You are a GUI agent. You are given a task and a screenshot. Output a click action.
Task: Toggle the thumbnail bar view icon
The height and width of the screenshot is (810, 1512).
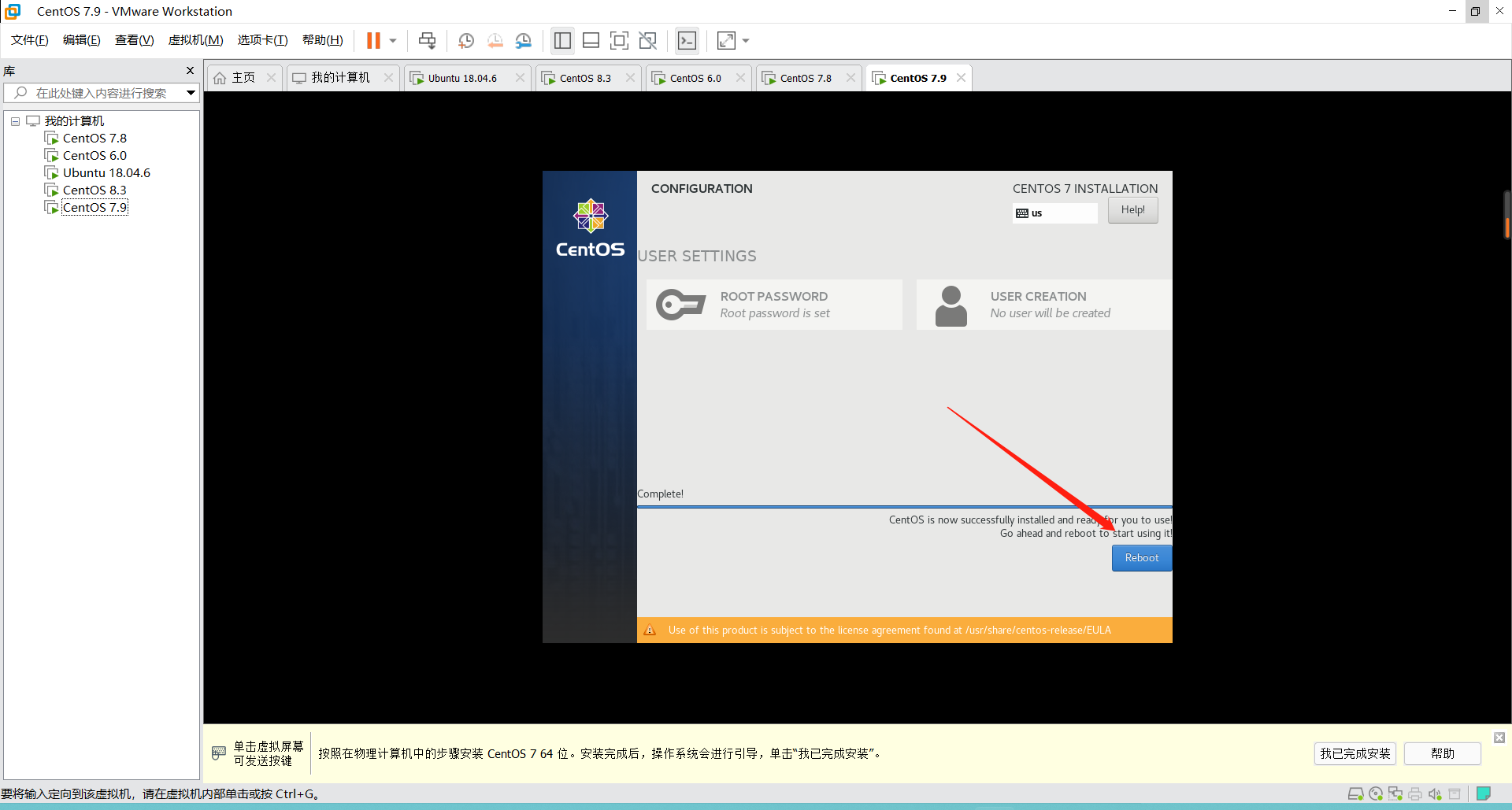[591, 40]
